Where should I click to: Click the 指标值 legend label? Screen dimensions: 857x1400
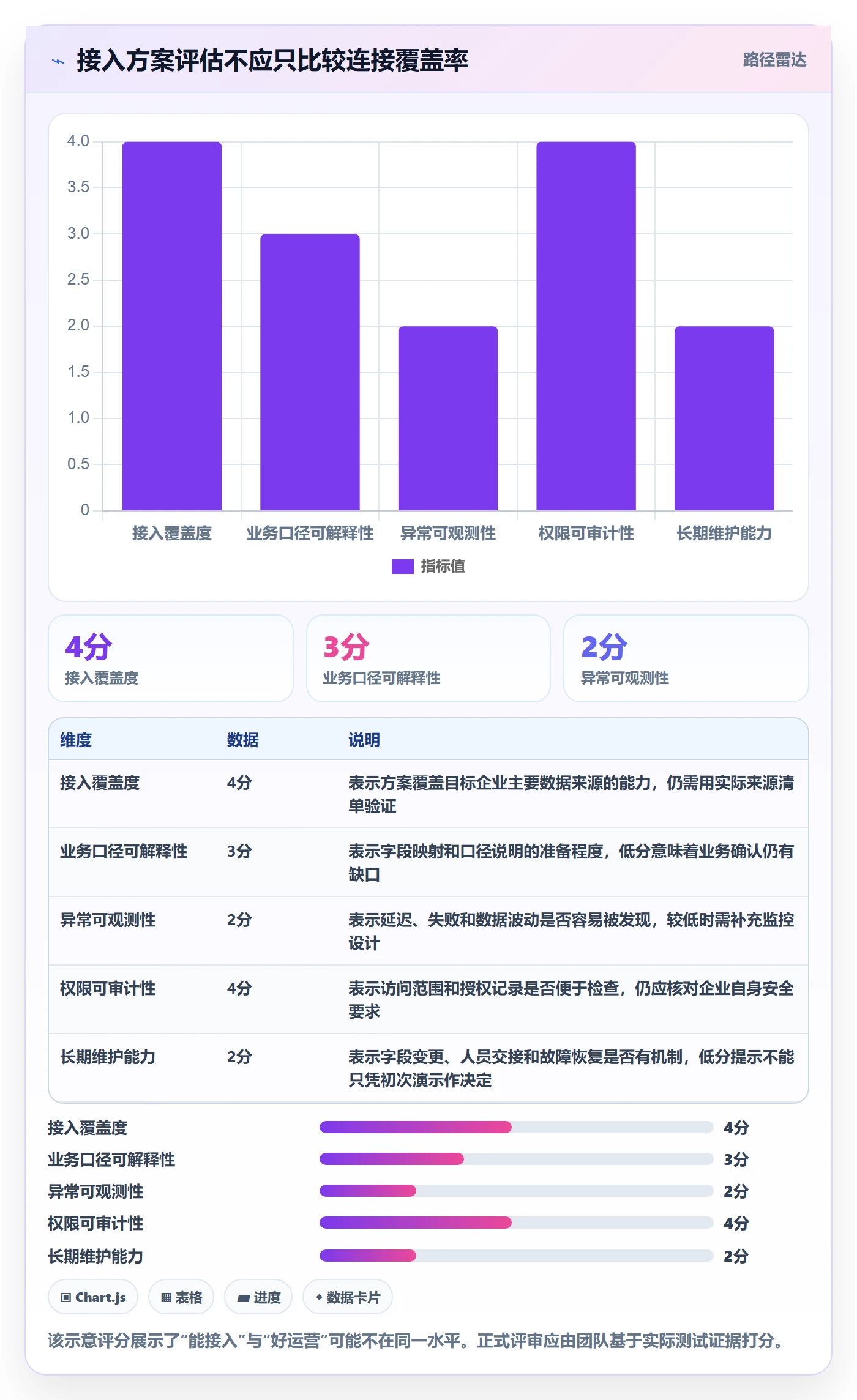click(443, 567)
